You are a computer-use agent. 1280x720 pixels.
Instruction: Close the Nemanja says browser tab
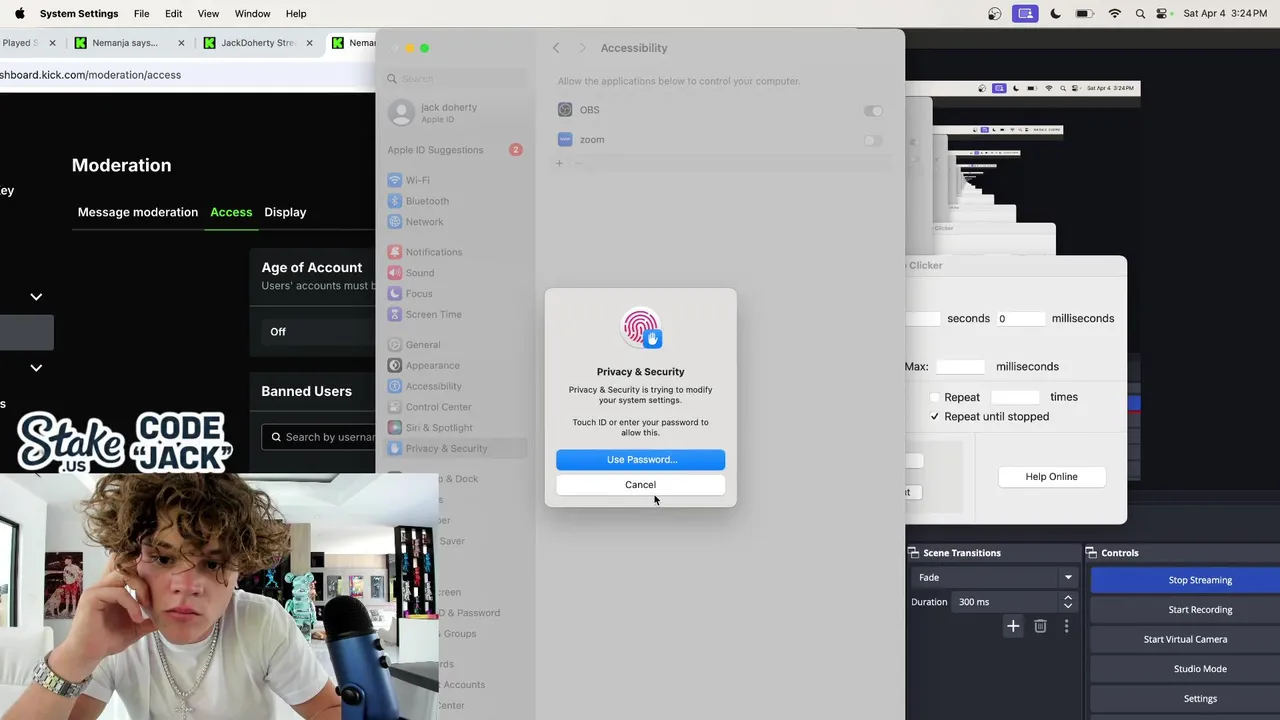click(x=181, y=43)
